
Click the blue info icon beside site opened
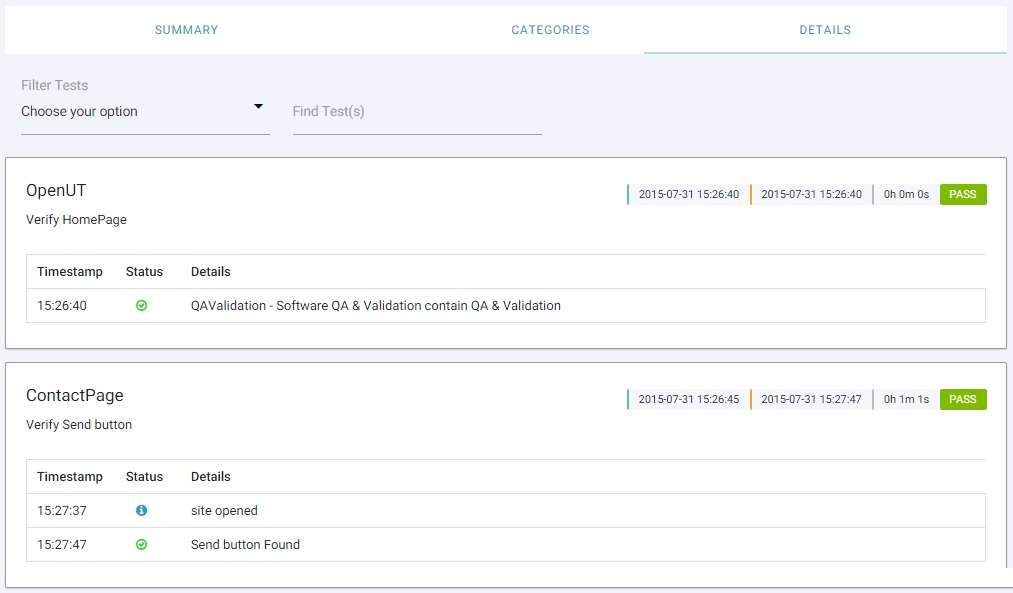141,511
